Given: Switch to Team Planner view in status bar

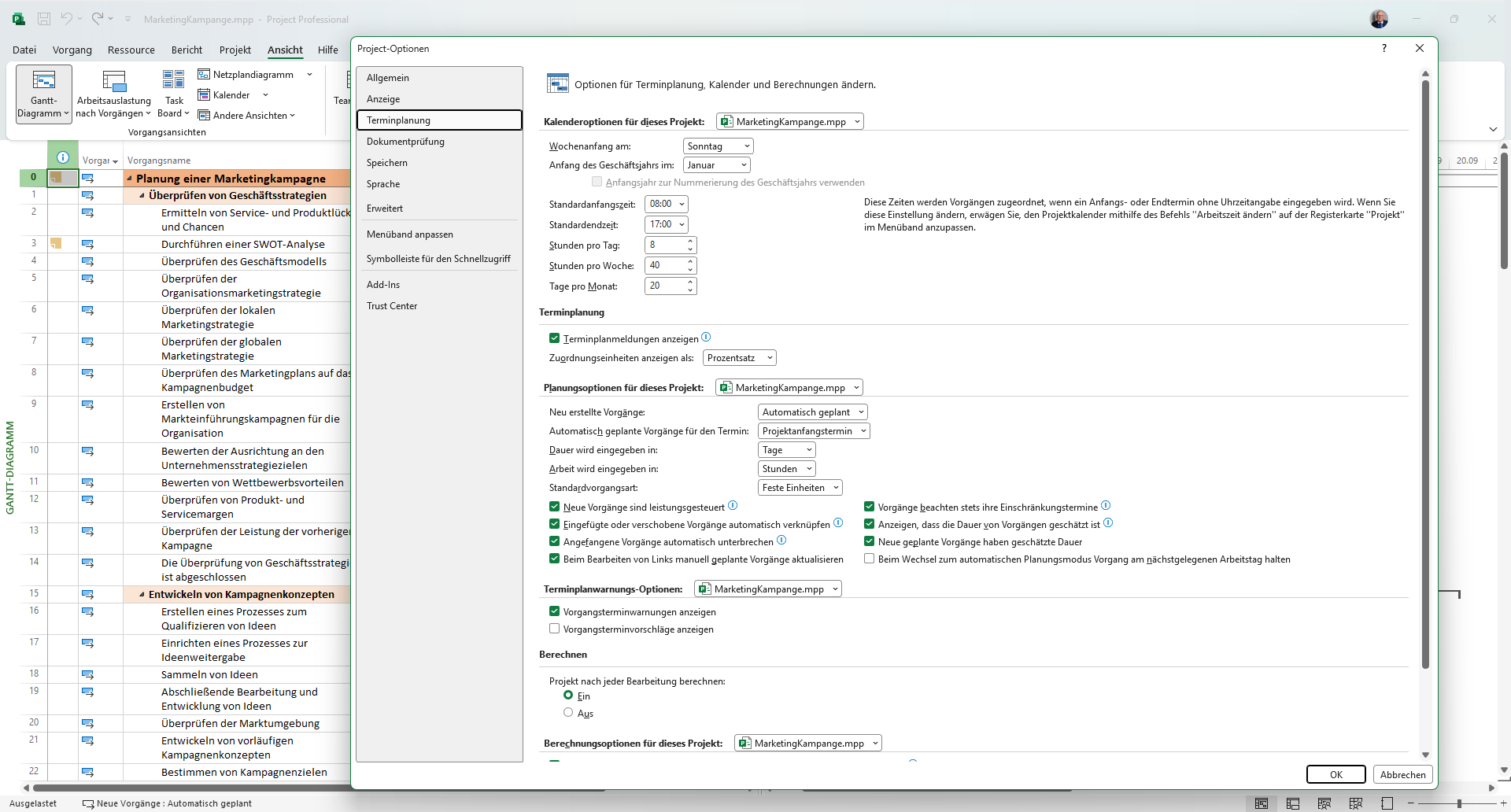Looking at the screenshot, I should click(1324, 803).
